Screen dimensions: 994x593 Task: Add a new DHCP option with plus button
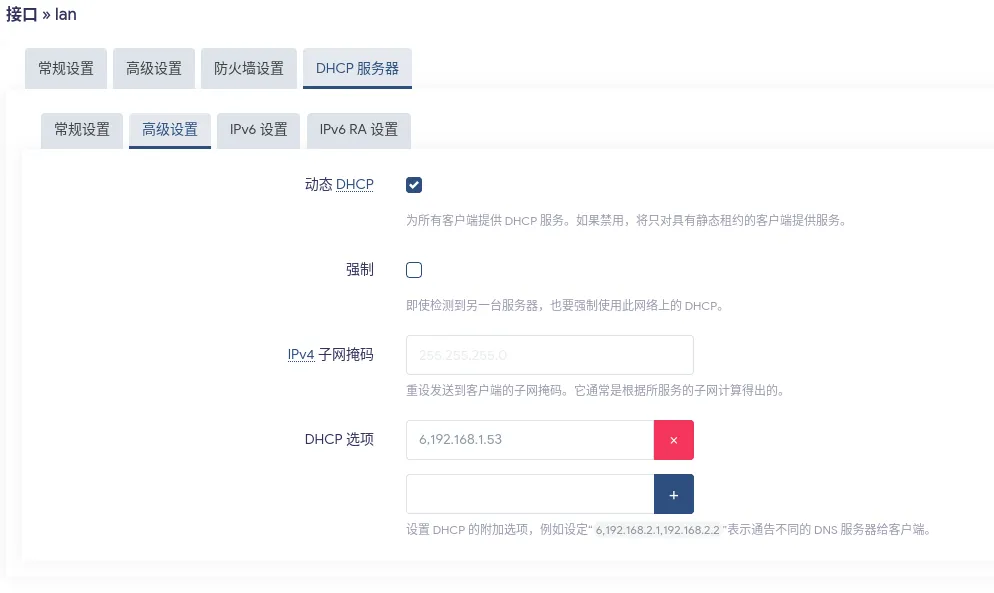[x=673, y=494]
